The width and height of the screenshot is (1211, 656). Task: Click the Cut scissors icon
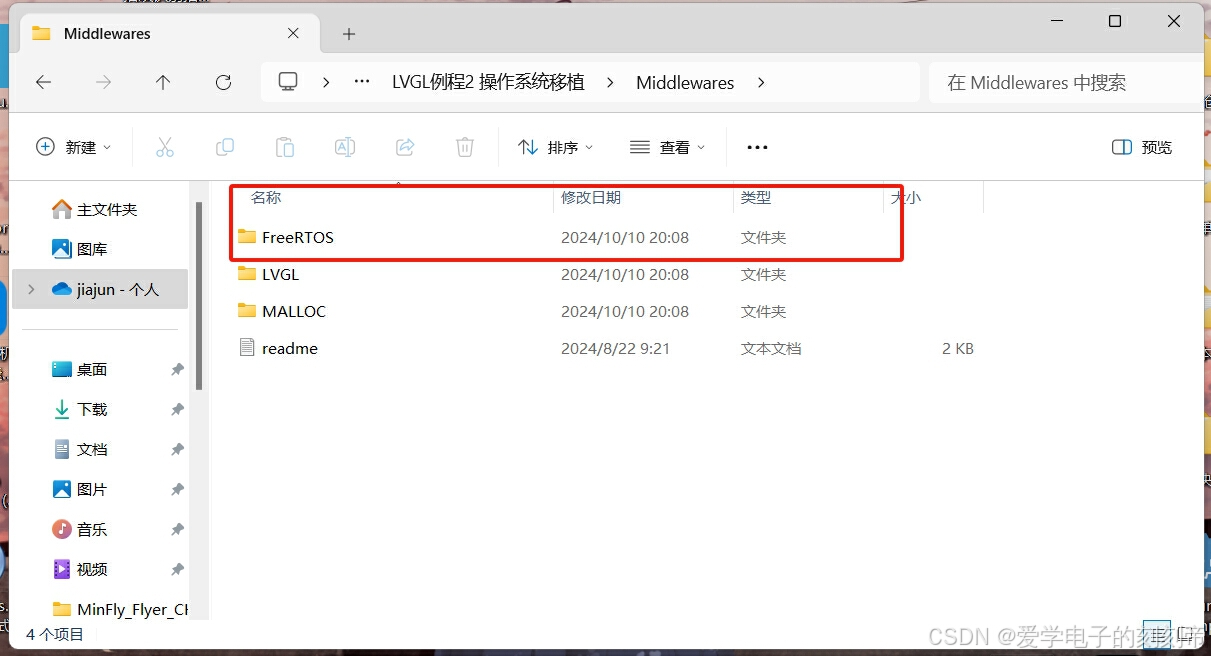[165, 147]
